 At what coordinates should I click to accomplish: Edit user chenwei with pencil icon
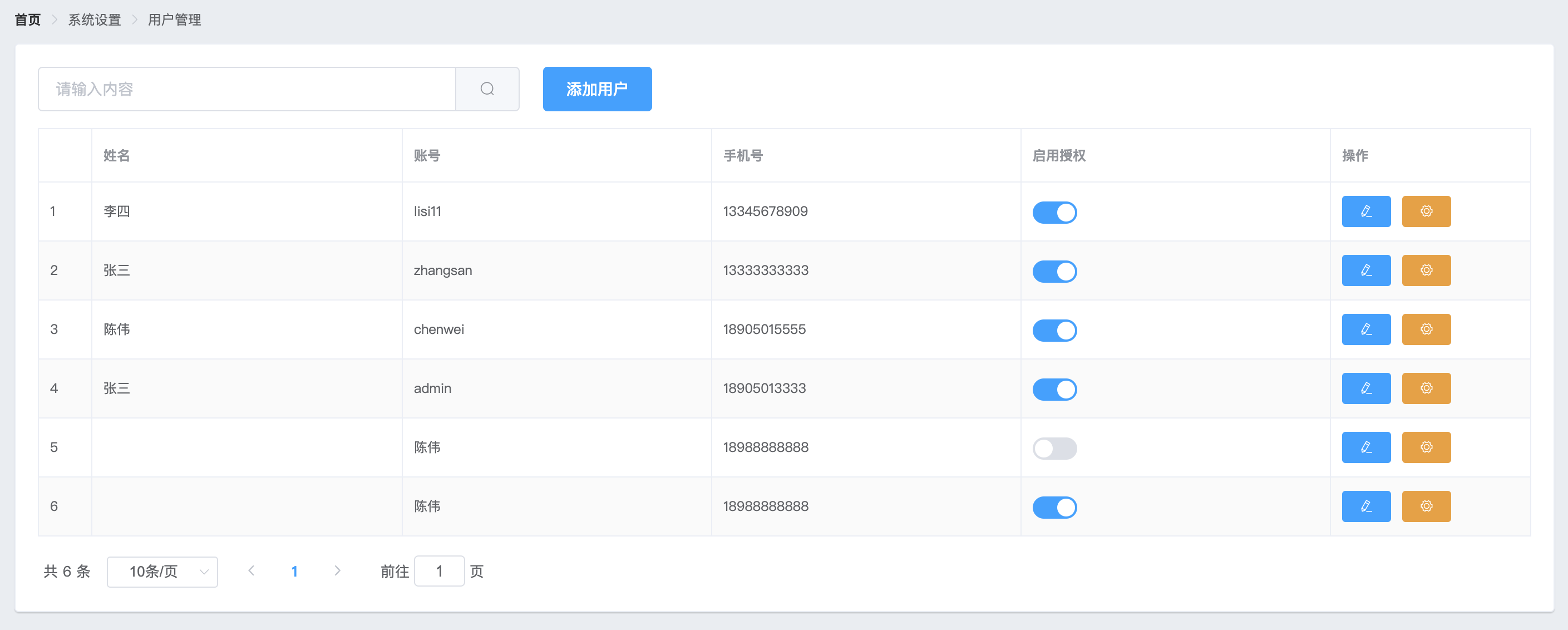[x=1366, y=329]
